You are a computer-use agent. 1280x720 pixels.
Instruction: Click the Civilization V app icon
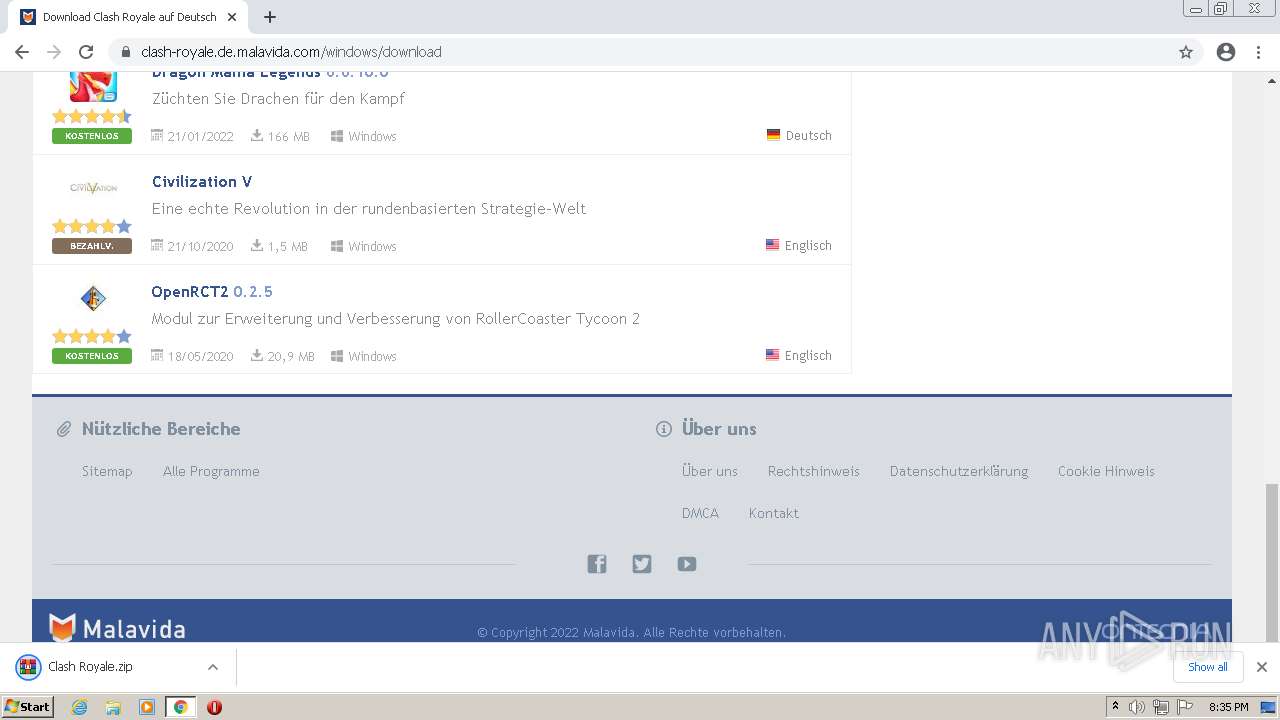pos(93,188)
